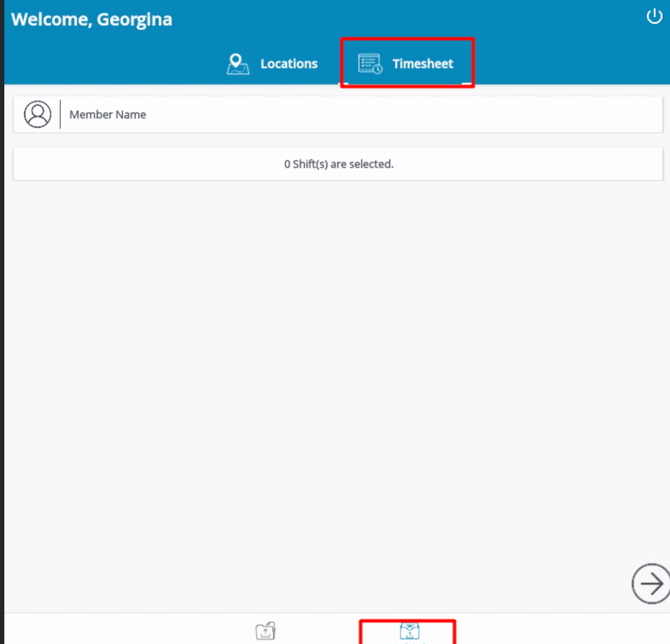Tap the 'Timesheet' text label
This screenshot has width=670, height=644.
423,64
